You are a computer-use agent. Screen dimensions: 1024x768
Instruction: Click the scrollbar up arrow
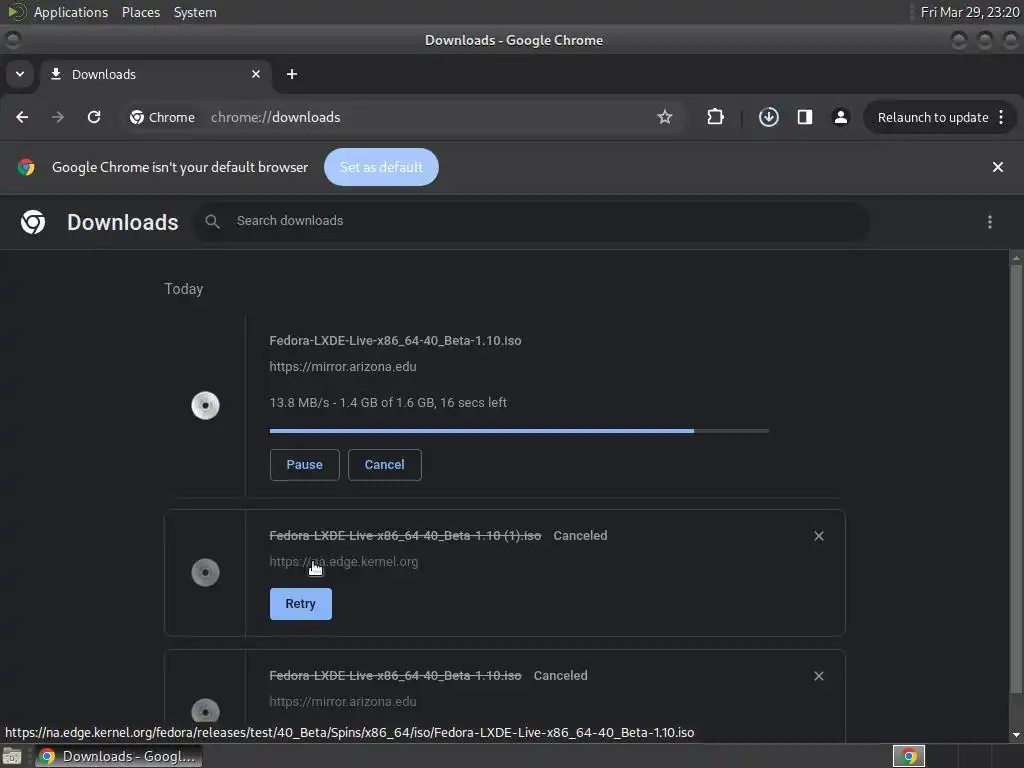pyautogui.click(x=1016, y=259)
